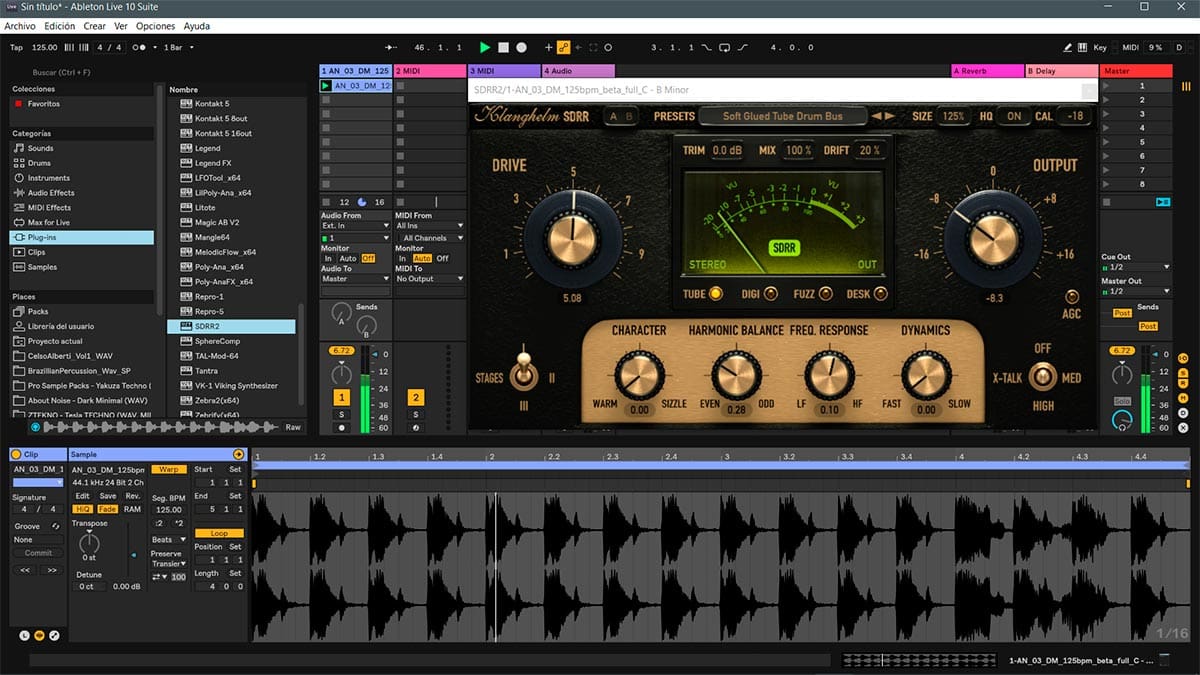Screen dimensions: 1200x675
Task: Click the Rev. button in Sample box
Action: [133, 496]
